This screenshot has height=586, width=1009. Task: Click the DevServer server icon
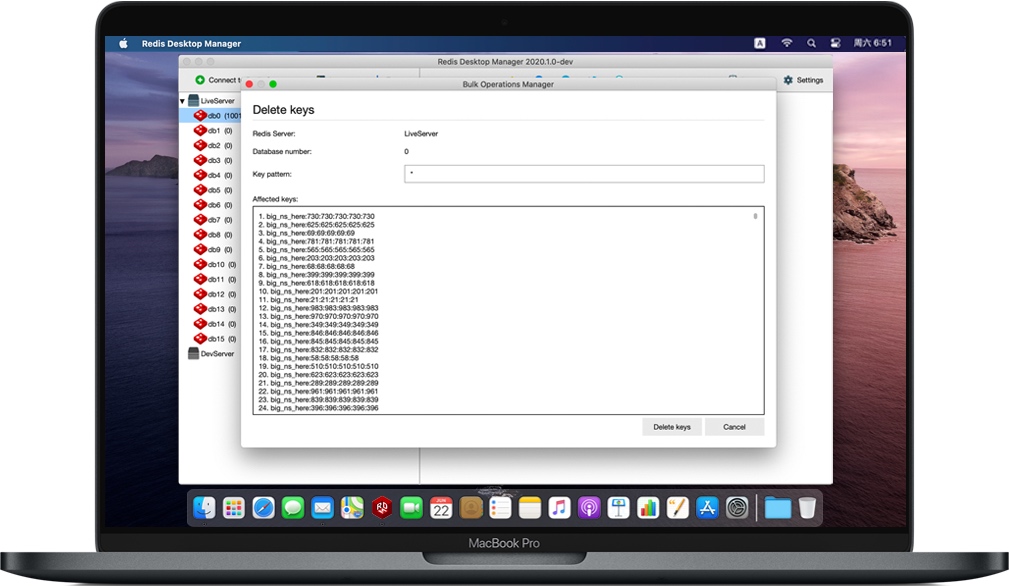[194, 353]
